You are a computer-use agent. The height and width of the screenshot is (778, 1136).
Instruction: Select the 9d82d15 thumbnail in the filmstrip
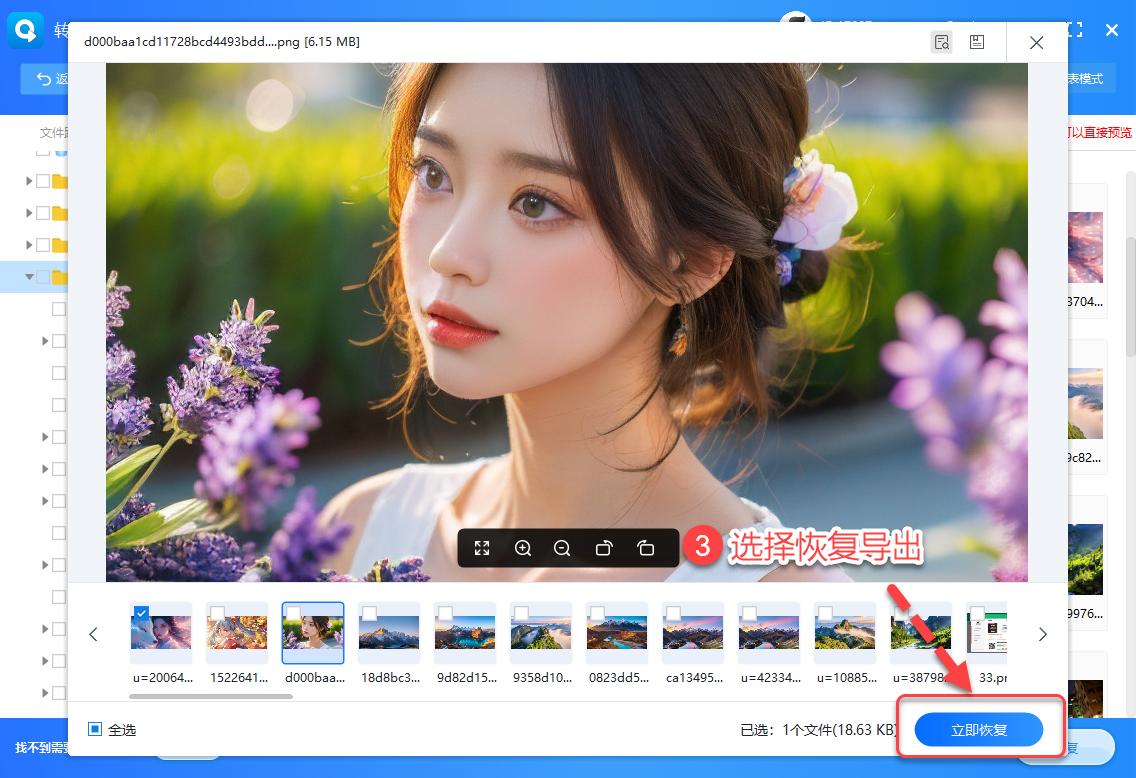(x=465, y=632)
